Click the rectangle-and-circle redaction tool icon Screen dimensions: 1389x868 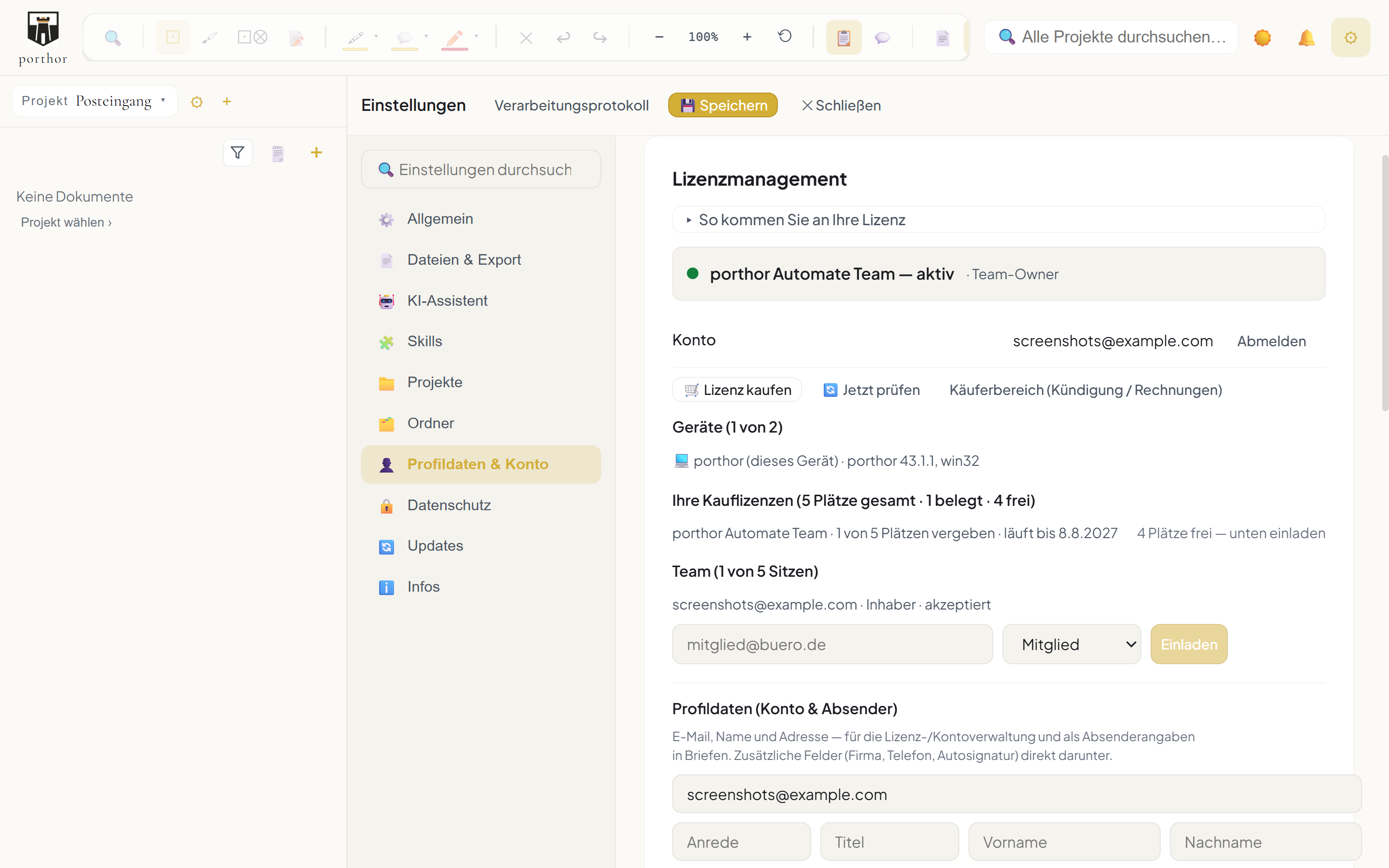tap(253, 37)
